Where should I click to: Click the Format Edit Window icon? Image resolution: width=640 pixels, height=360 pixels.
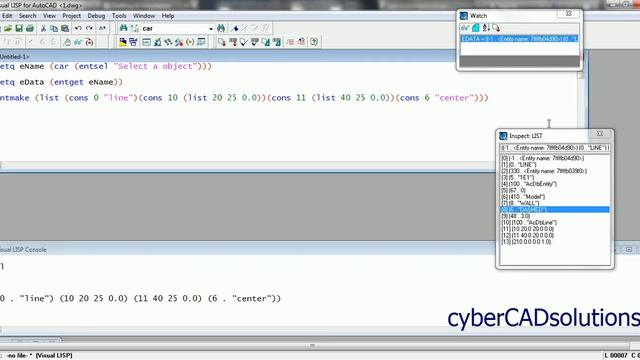265,42
